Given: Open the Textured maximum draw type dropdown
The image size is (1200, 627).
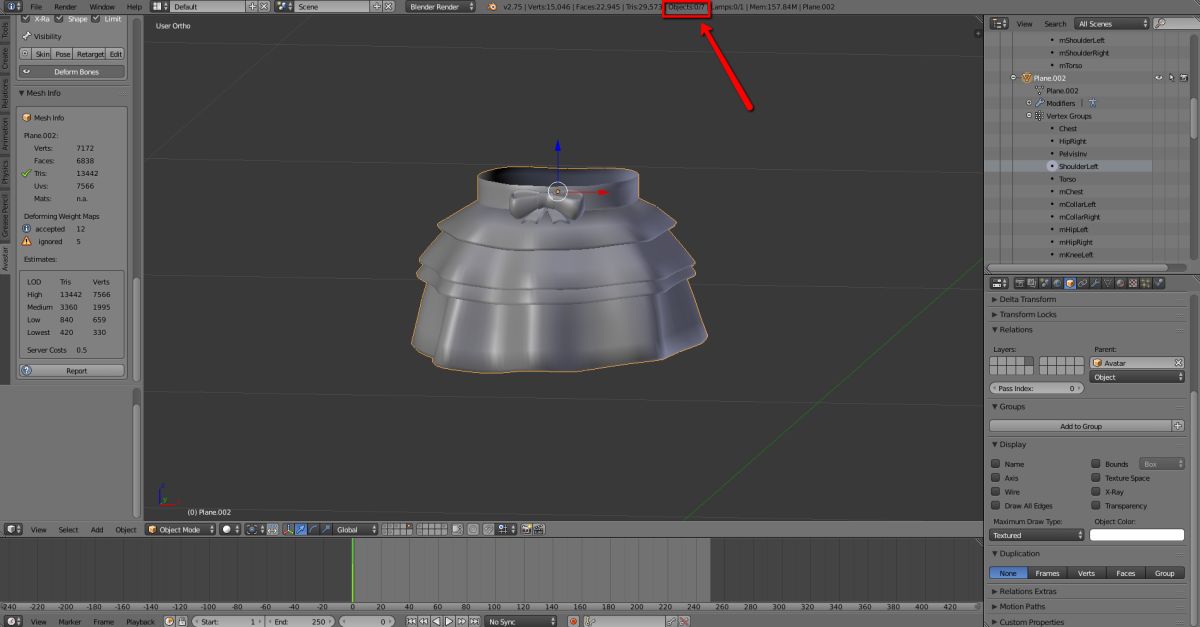Looking at the screenshot, I should (1037, 535).
